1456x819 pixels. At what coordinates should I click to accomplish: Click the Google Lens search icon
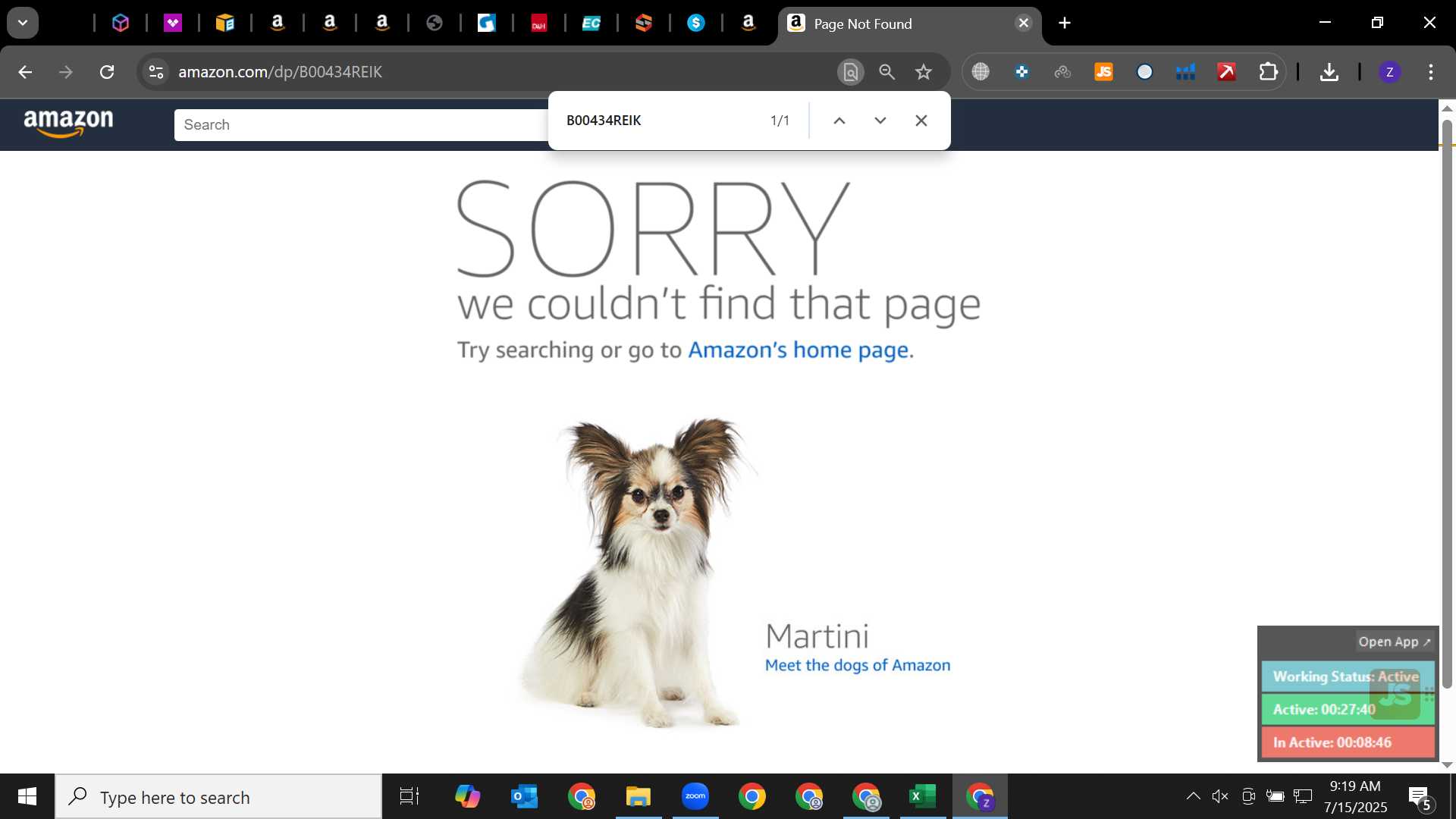coord(851,72)
